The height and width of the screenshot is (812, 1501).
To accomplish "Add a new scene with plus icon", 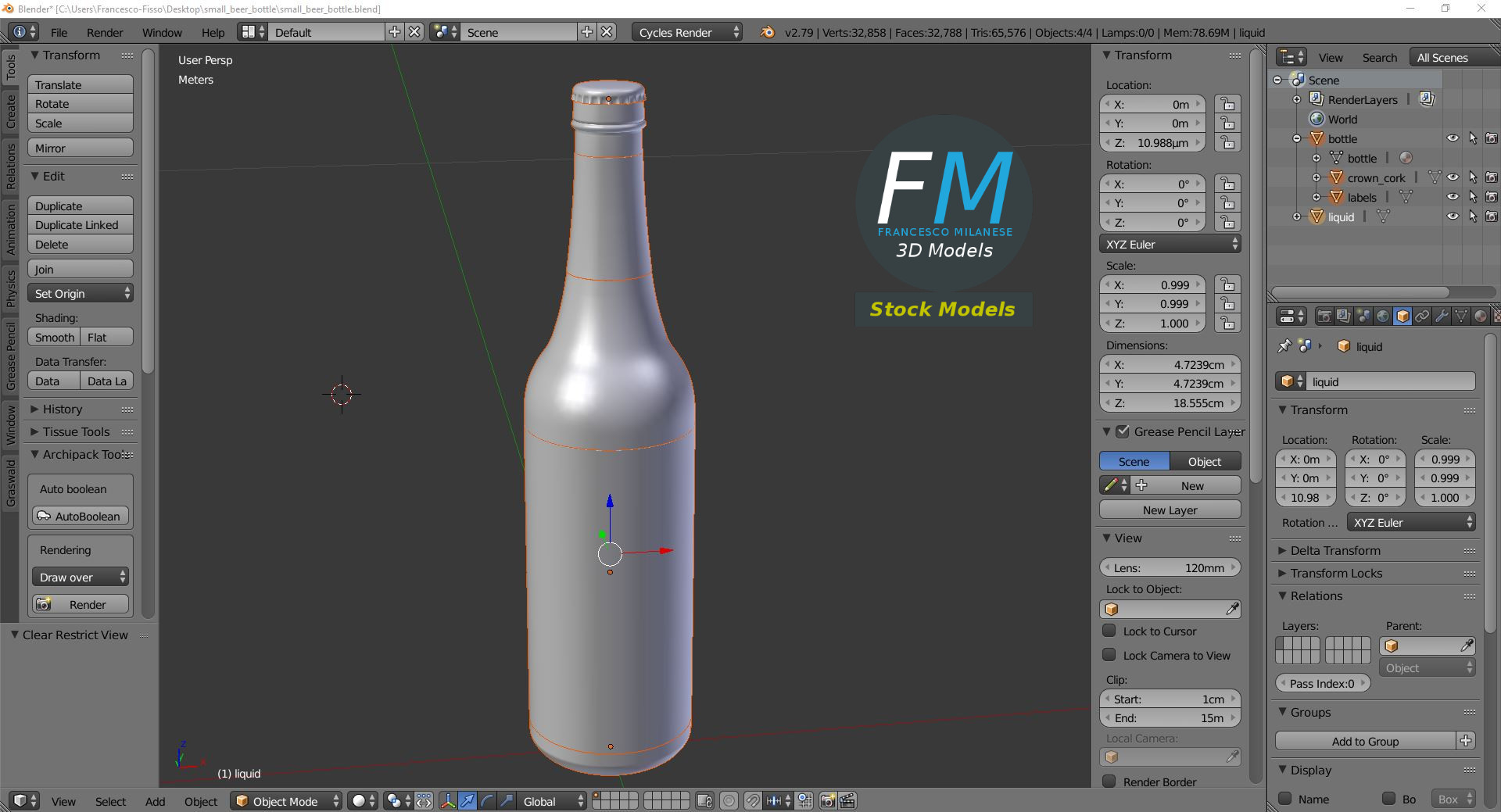I will point(587,32).
